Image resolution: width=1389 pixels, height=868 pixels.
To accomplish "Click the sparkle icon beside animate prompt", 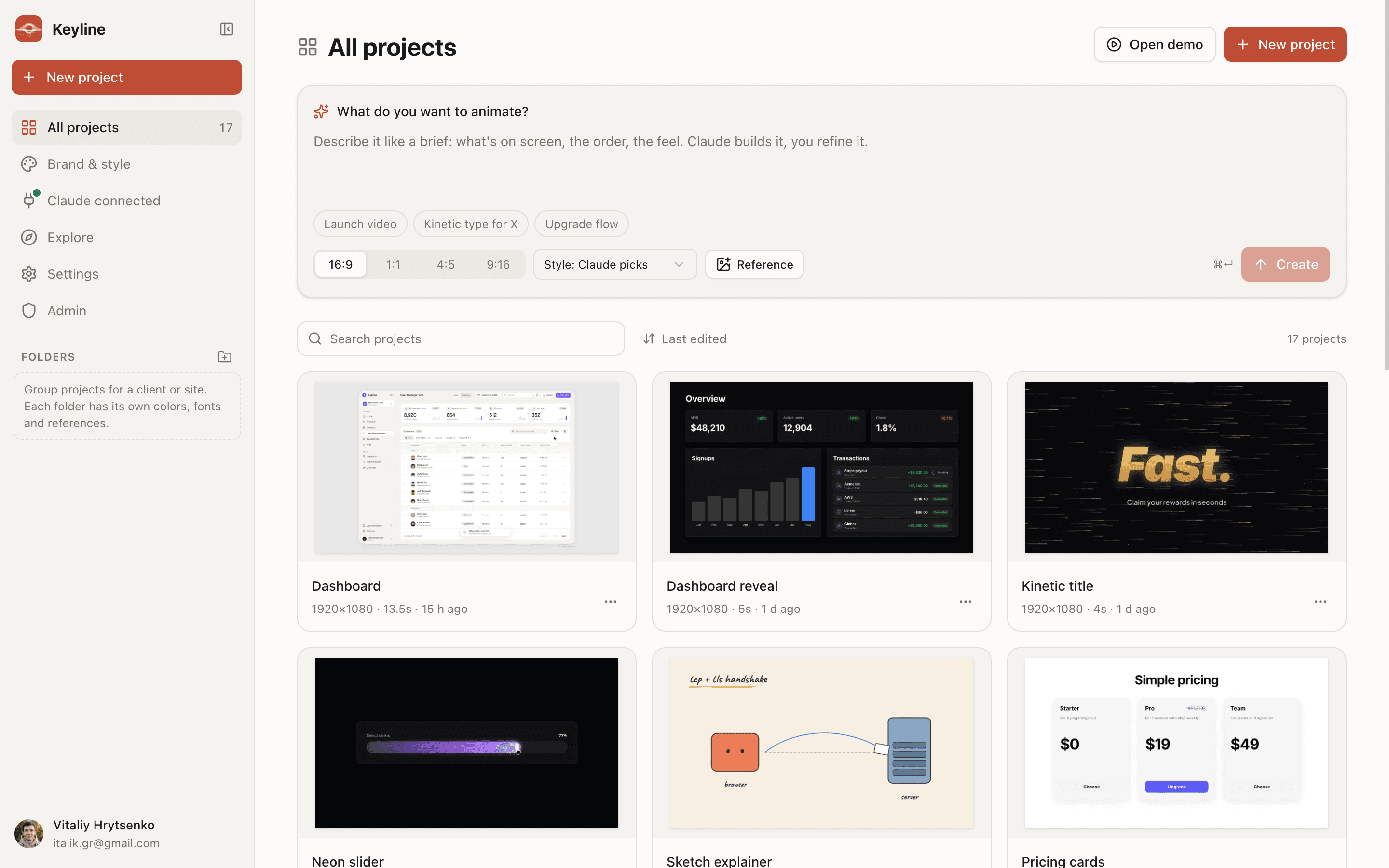I will pyautogui.click(x=321, y=111).
